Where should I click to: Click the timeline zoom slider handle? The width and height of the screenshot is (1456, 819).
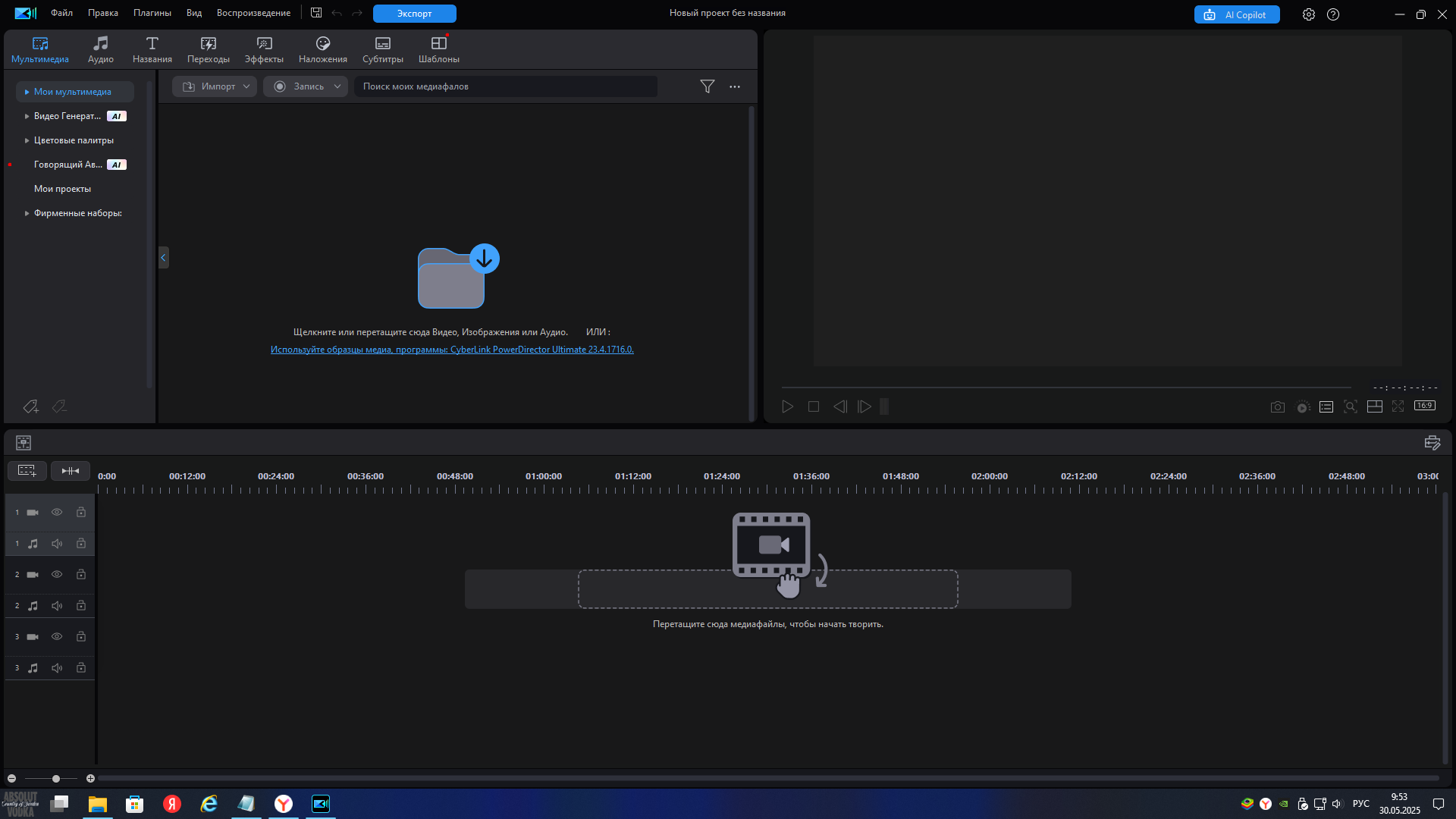(x=56, y=779)
